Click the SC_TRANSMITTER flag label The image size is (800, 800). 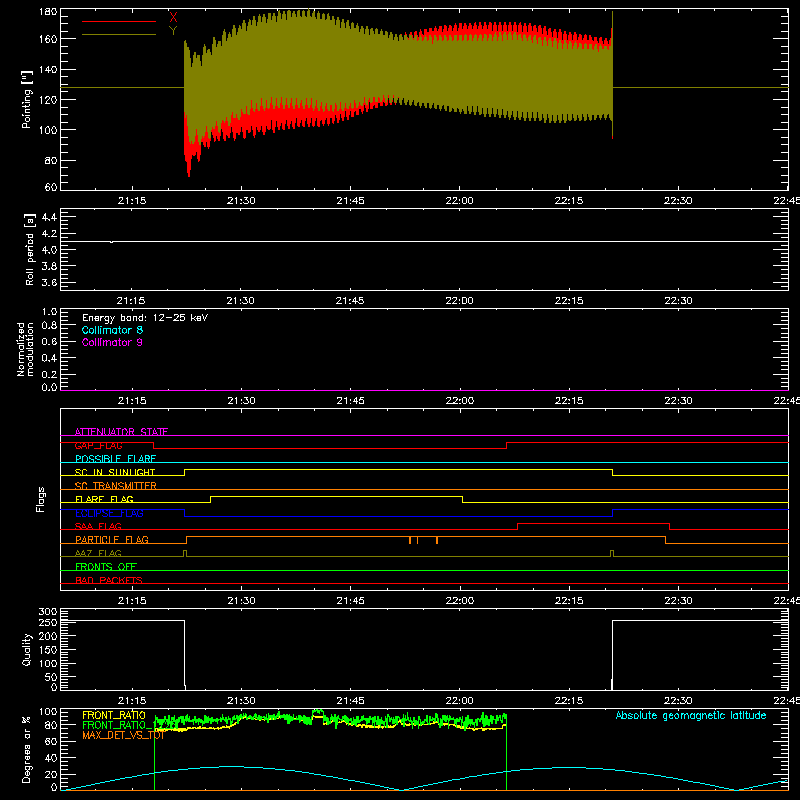coord(116,486)
